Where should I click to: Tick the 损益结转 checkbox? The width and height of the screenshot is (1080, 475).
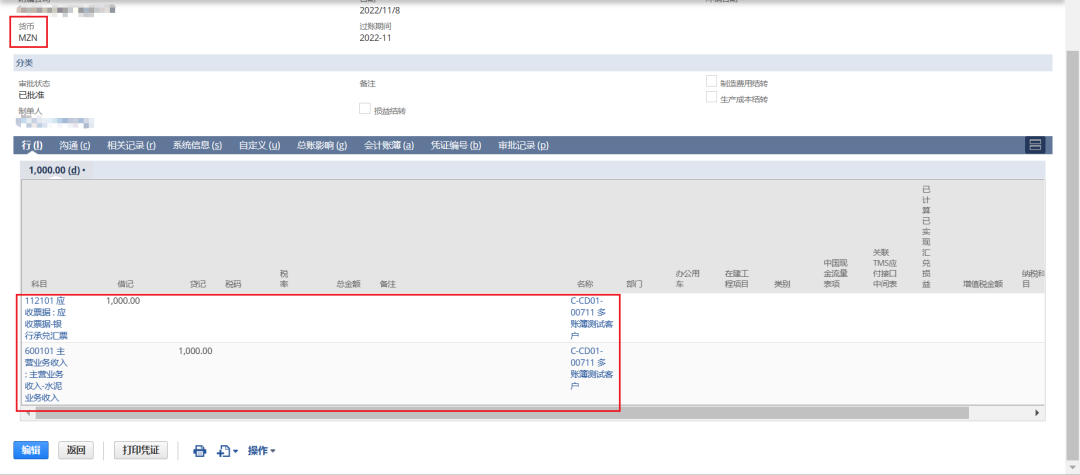(365, 108)
